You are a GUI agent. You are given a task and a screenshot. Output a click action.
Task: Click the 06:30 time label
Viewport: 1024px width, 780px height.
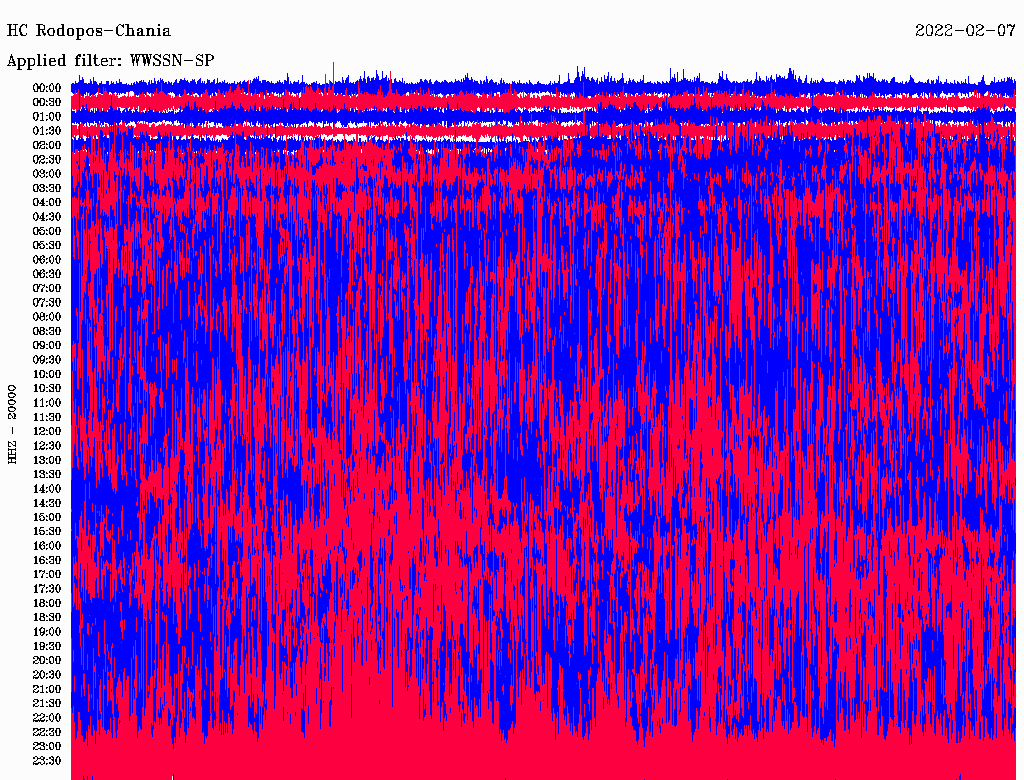47,274
